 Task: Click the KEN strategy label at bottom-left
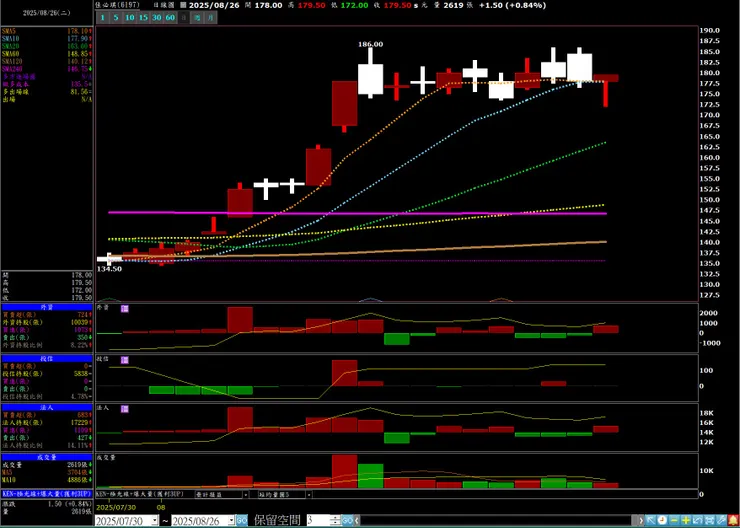(47, 494)
